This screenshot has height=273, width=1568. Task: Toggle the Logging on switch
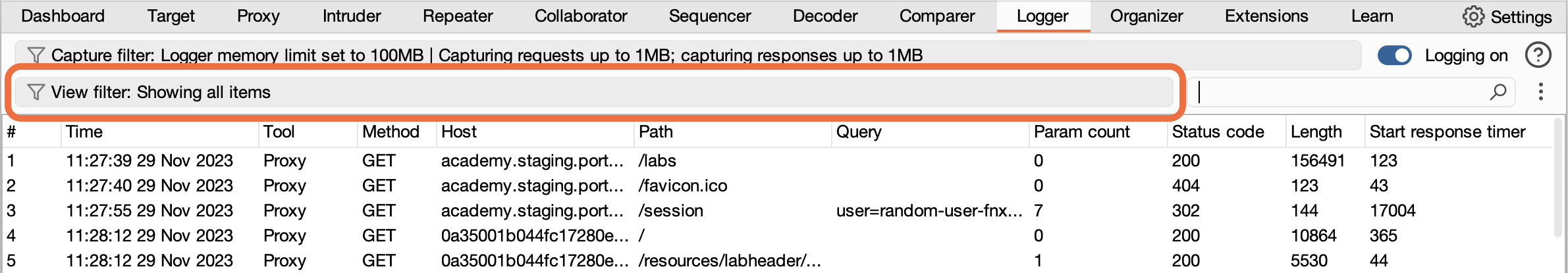[x=1394, y=55]
